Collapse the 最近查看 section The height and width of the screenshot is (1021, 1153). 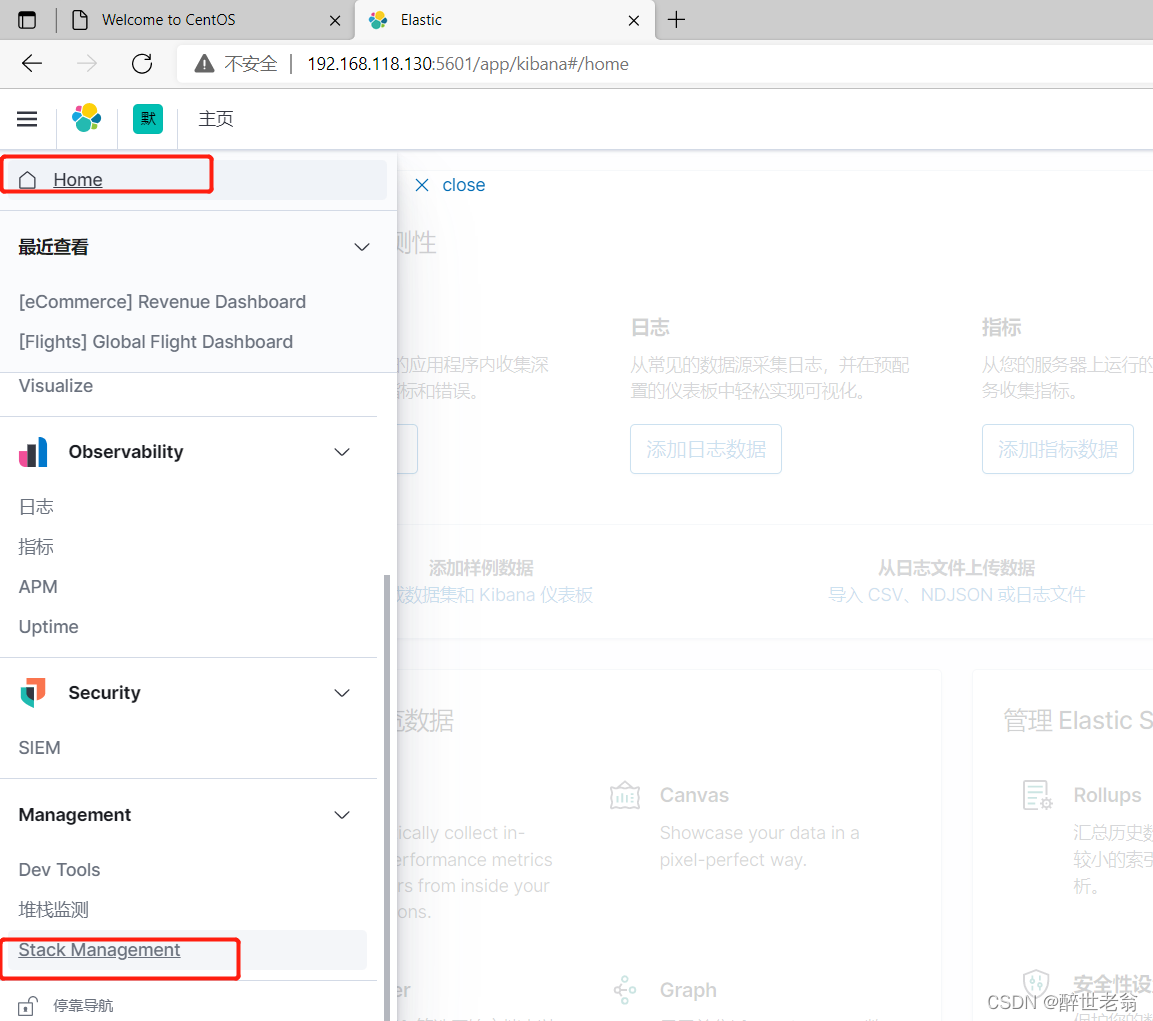362,247
